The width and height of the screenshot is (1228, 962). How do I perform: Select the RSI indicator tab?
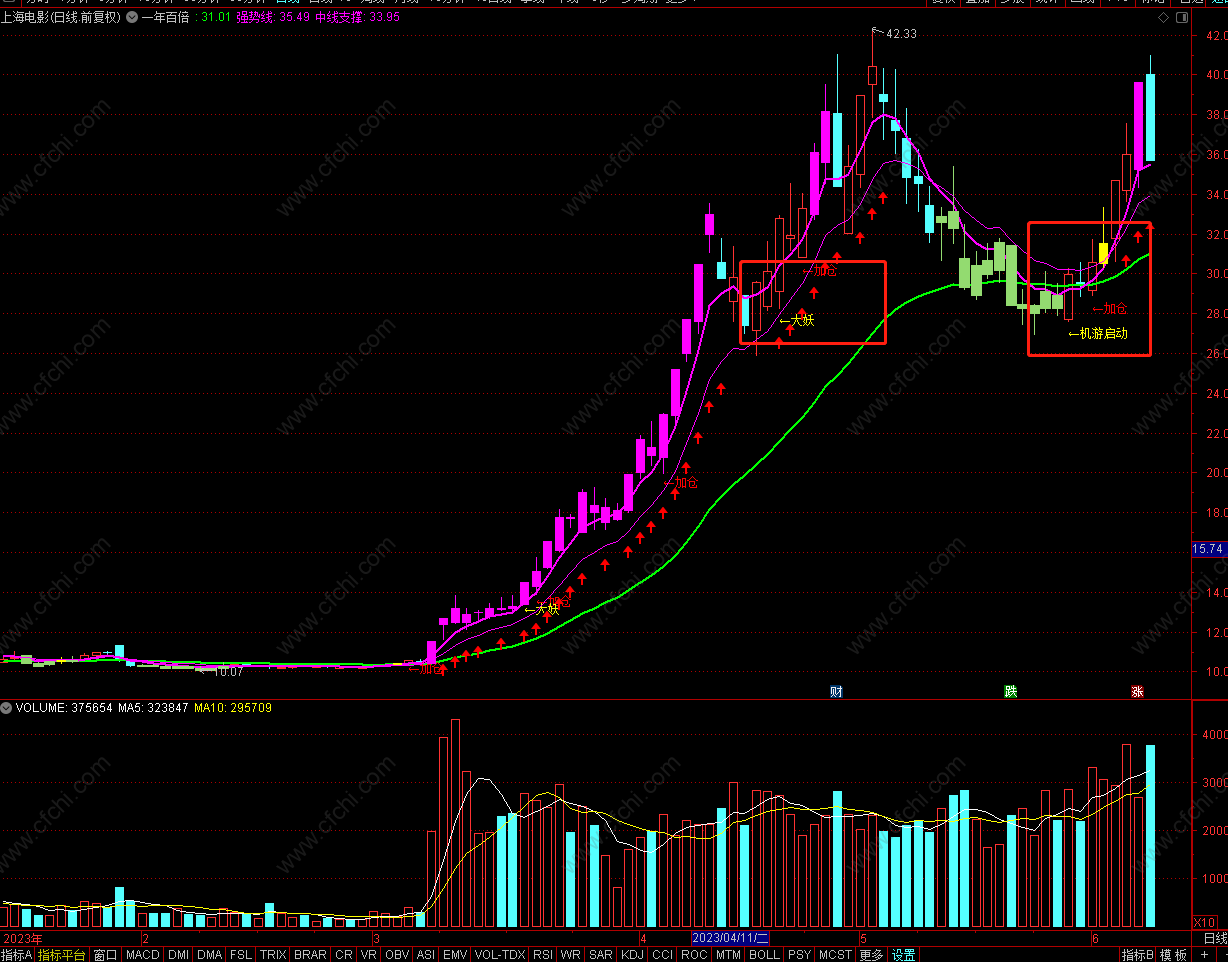(542, 955)
